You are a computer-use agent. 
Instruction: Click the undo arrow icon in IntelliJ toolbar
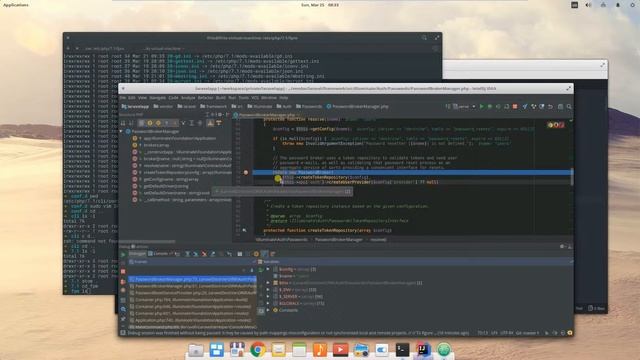[550, 107]
